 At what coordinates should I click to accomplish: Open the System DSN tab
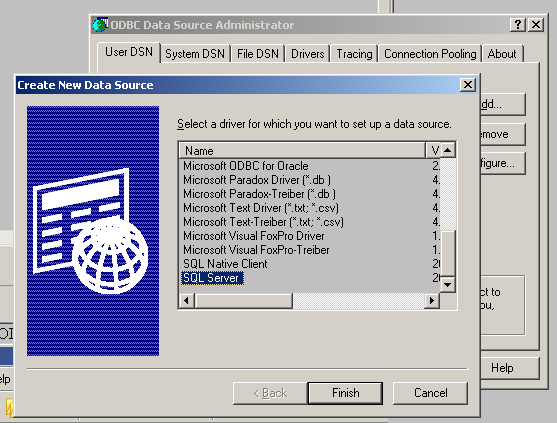pyautogui.click(x=195, y=54)
